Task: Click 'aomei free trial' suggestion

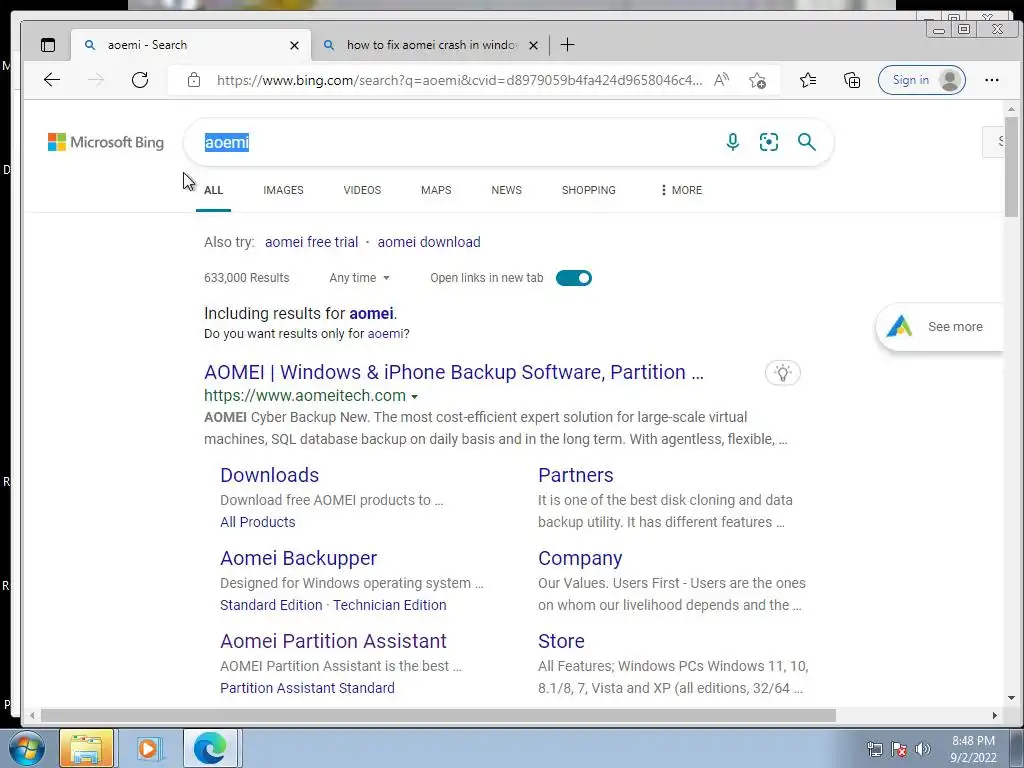Action: pyautogui.click(x=312, y=242)
